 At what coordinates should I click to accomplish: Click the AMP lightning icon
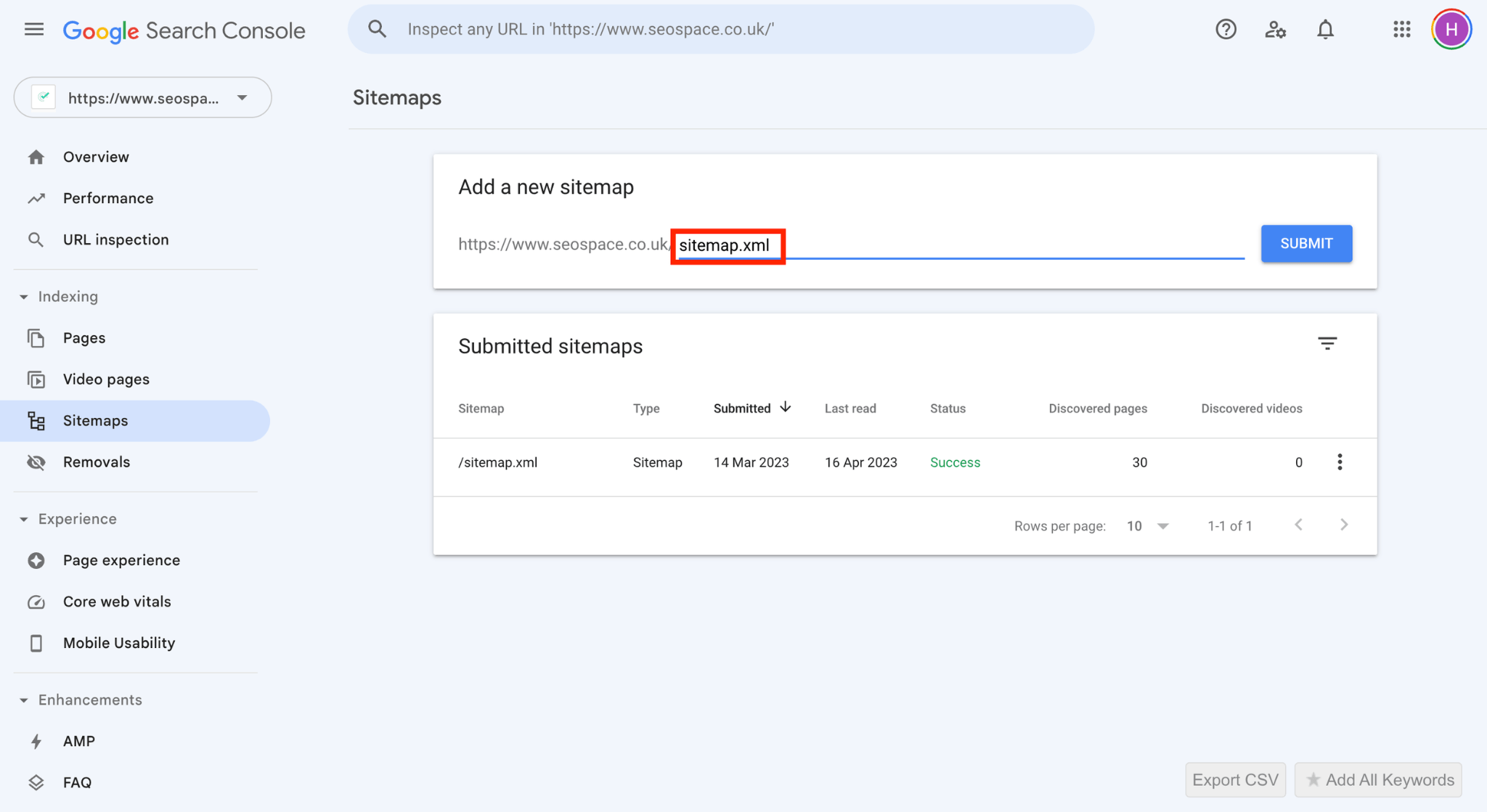click(36, 741)
